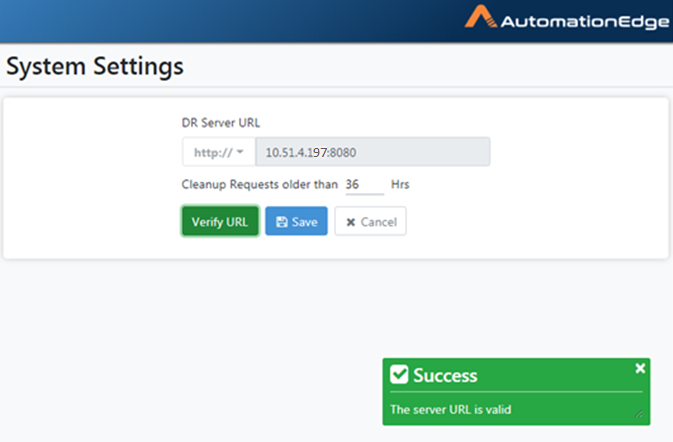Screen dimensions: 673x442
Task: Click the floppy disk icon on Save
Action: click(282, 222)
